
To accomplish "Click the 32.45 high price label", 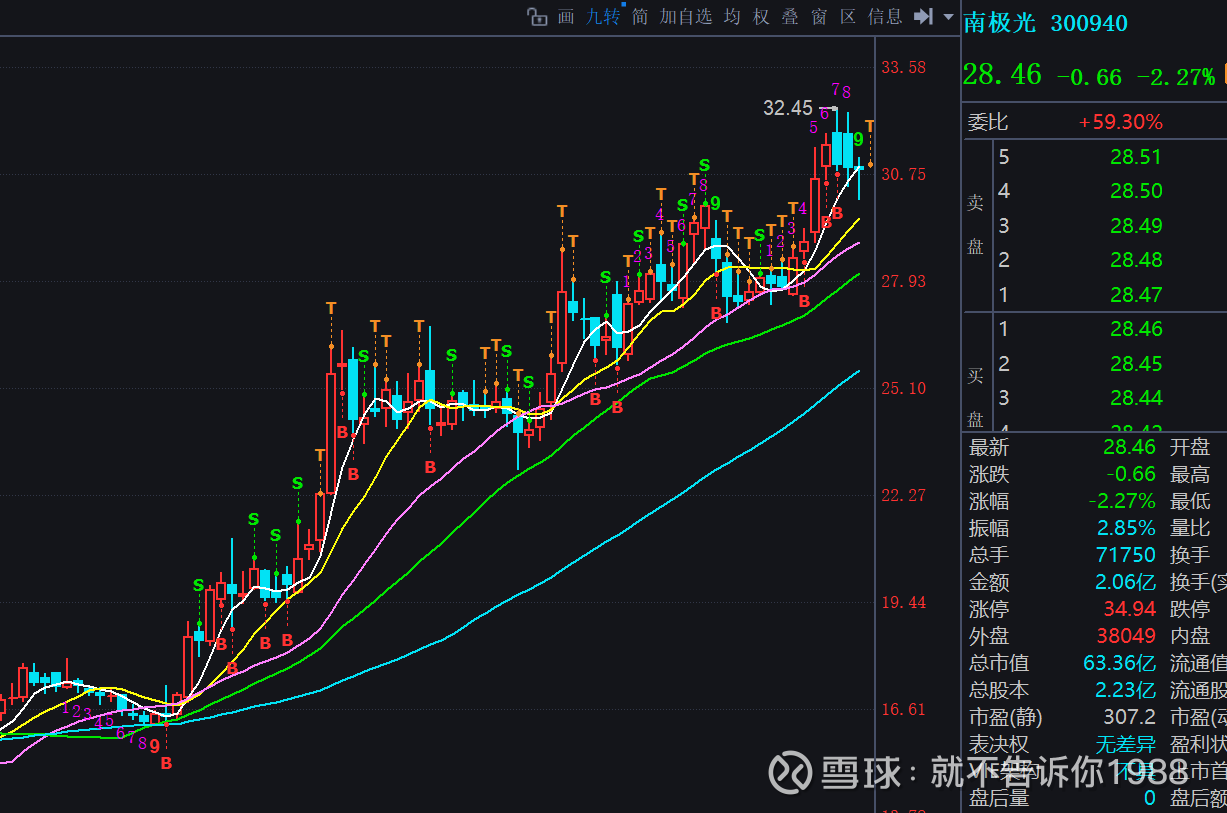I will [x=788, y=108].
